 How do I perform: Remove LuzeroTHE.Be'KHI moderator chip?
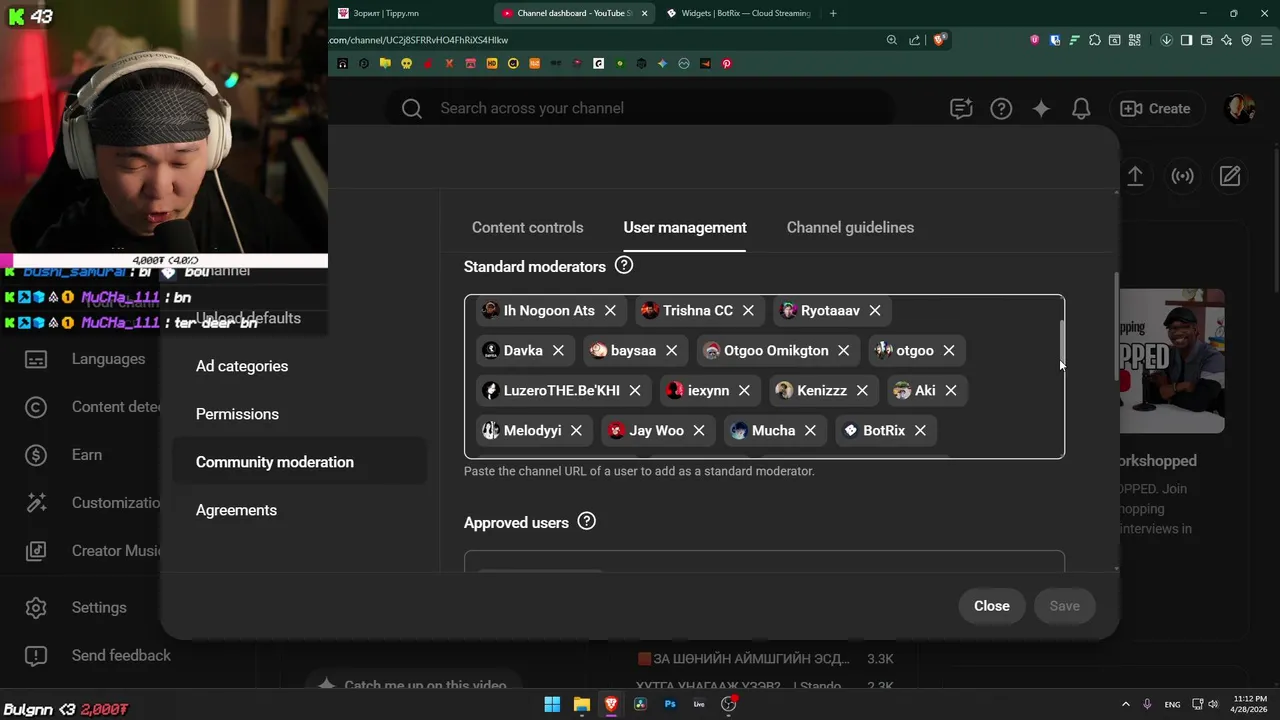point(635,391)
